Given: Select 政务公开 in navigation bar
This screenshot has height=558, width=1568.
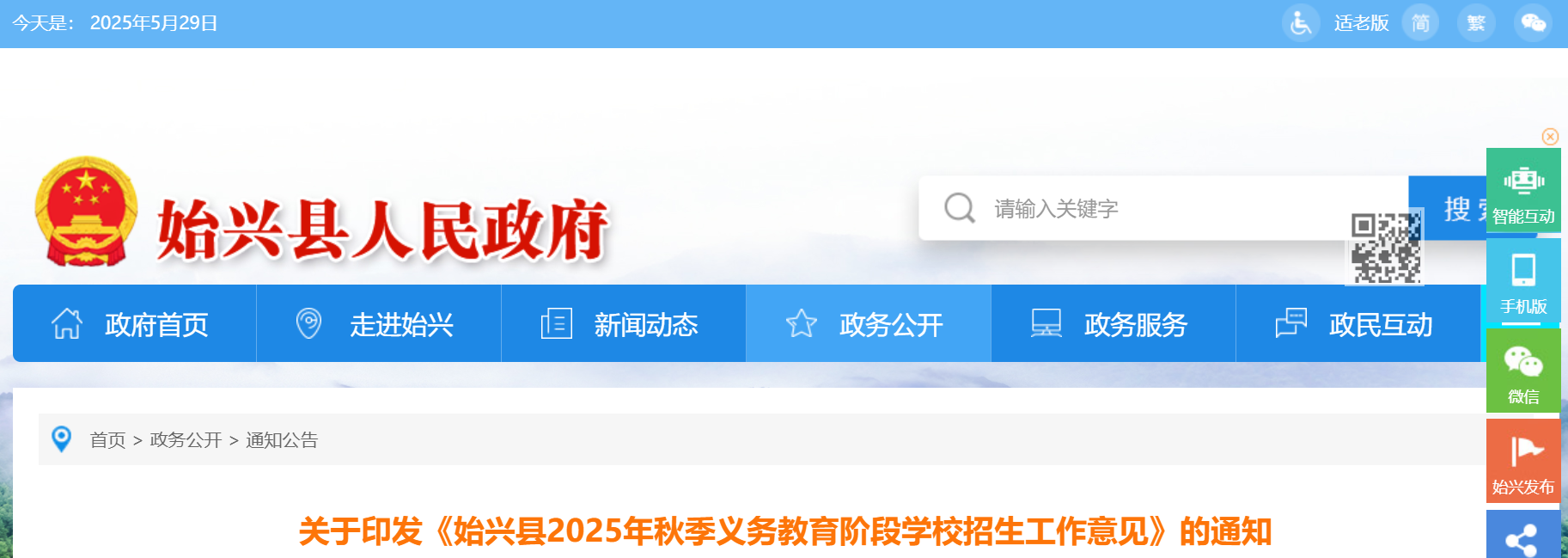Looking at the screenshot, I should [869, 324].
